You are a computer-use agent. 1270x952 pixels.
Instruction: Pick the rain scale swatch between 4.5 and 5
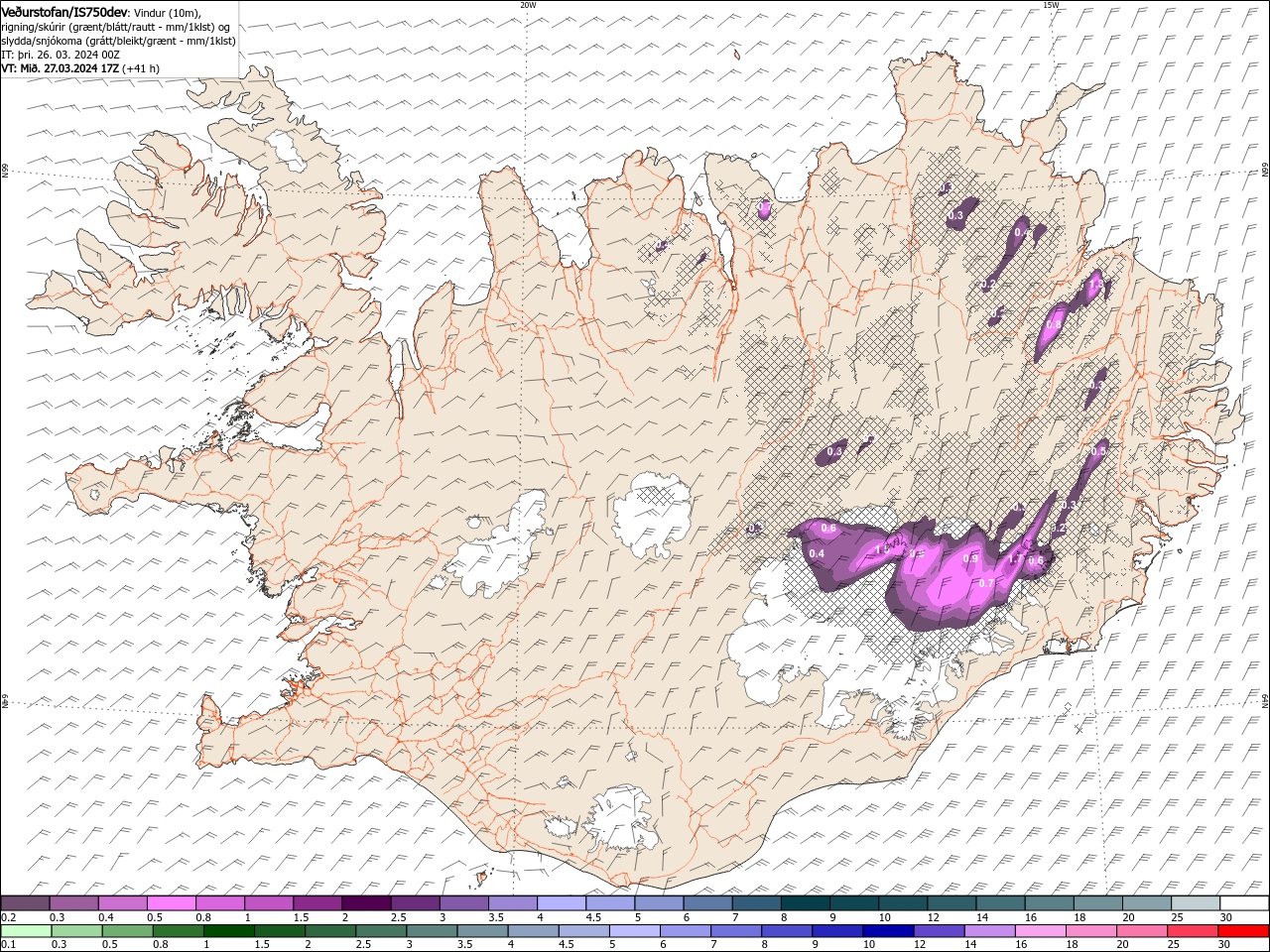[583, 931]
